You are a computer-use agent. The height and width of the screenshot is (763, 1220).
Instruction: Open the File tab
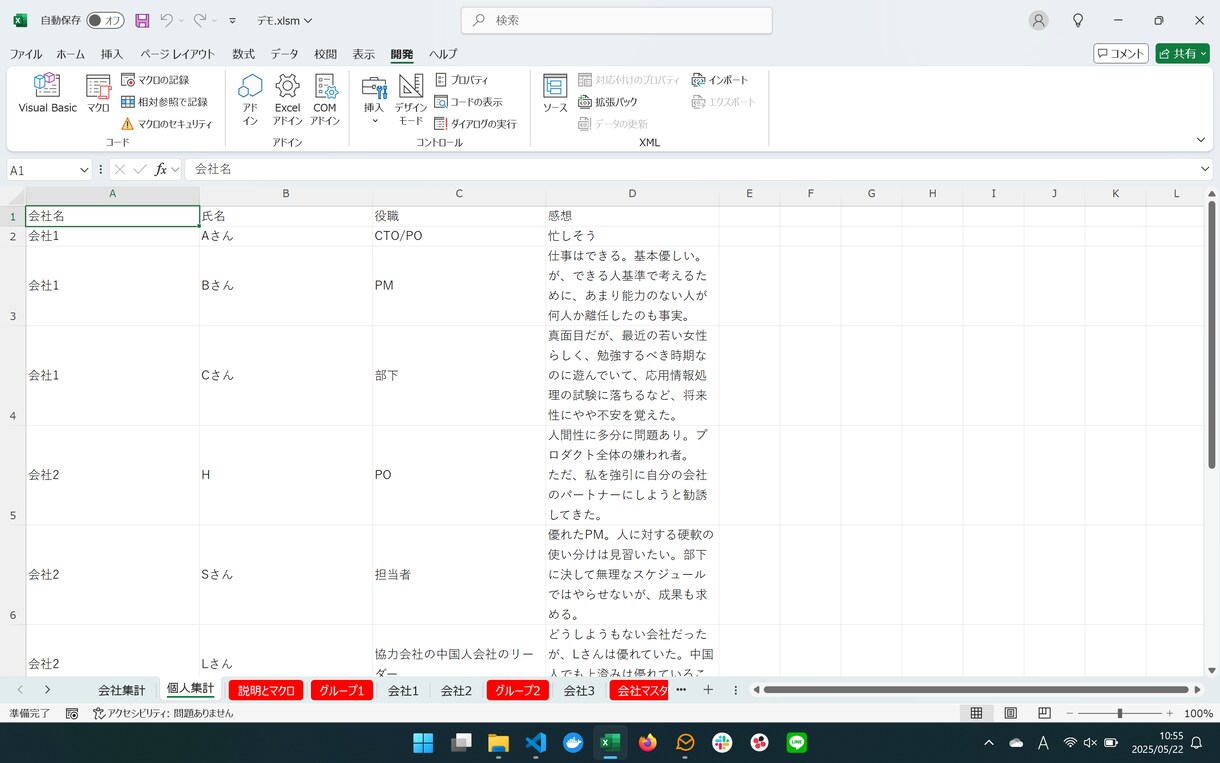(26, 54)
